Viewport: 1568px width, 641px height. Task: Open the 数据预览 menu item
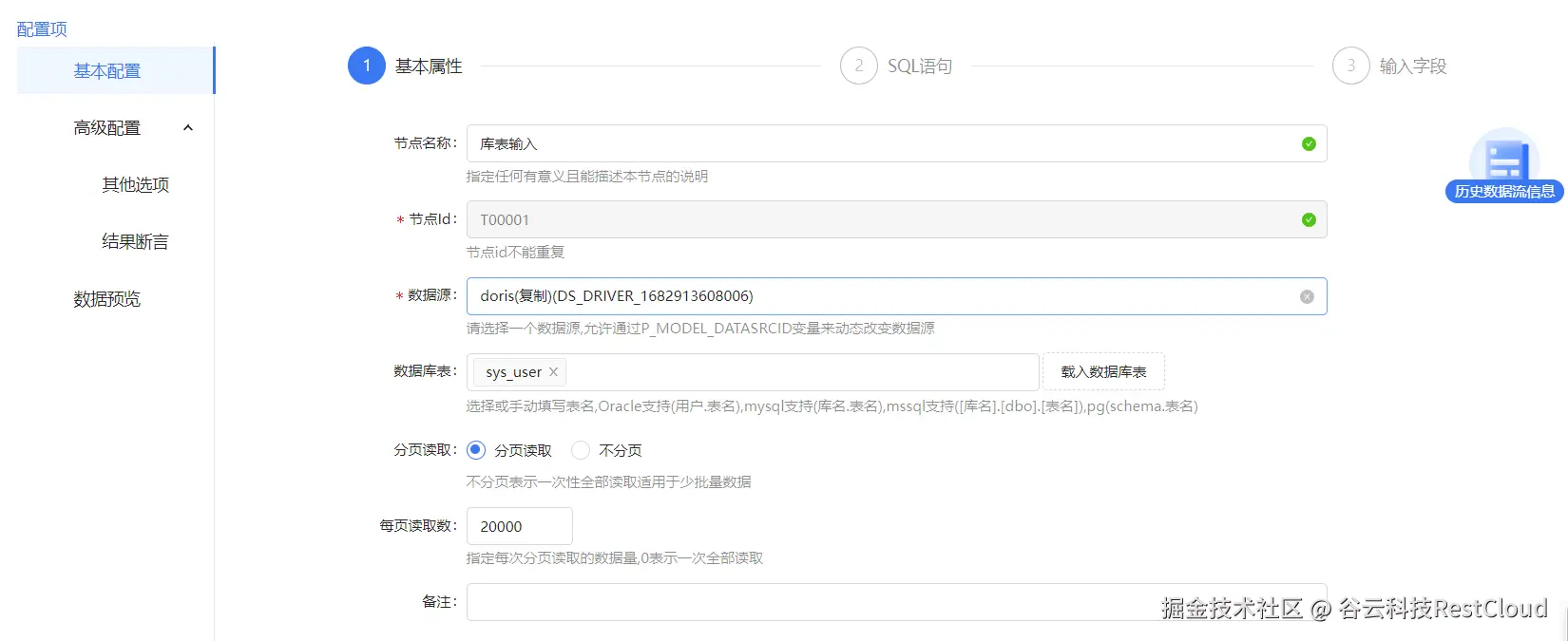coord(106,299)
